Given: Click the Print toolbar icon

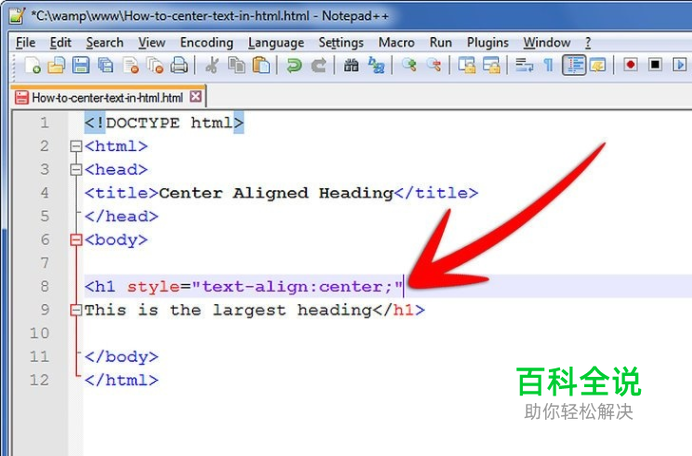Looking at the screenshot, I should (179, 65).
